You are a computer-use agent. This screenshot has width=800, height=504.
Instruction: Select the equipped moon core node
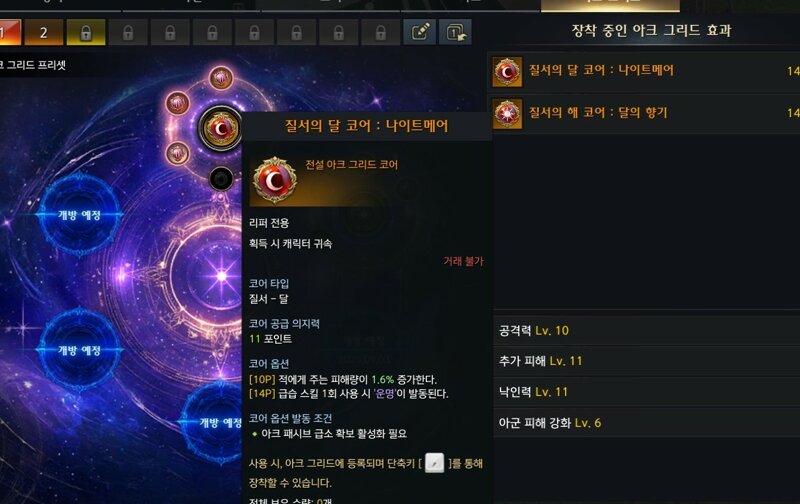tap(221, 128)
